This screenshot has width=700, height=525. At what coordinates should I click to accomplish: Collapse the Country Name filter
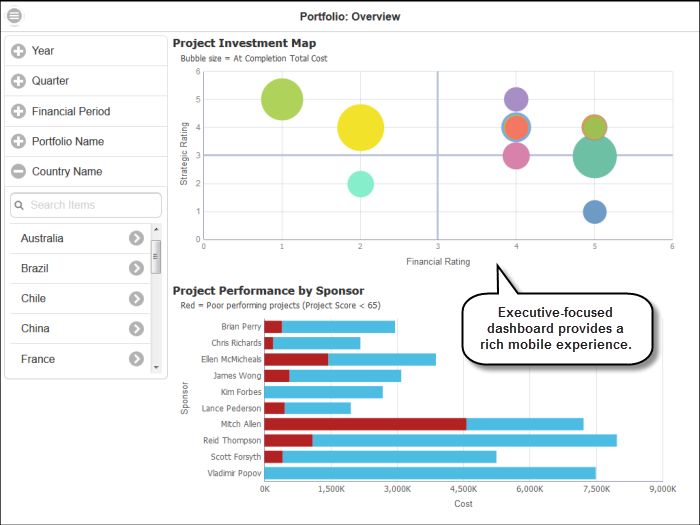click(x=18, y=171)
